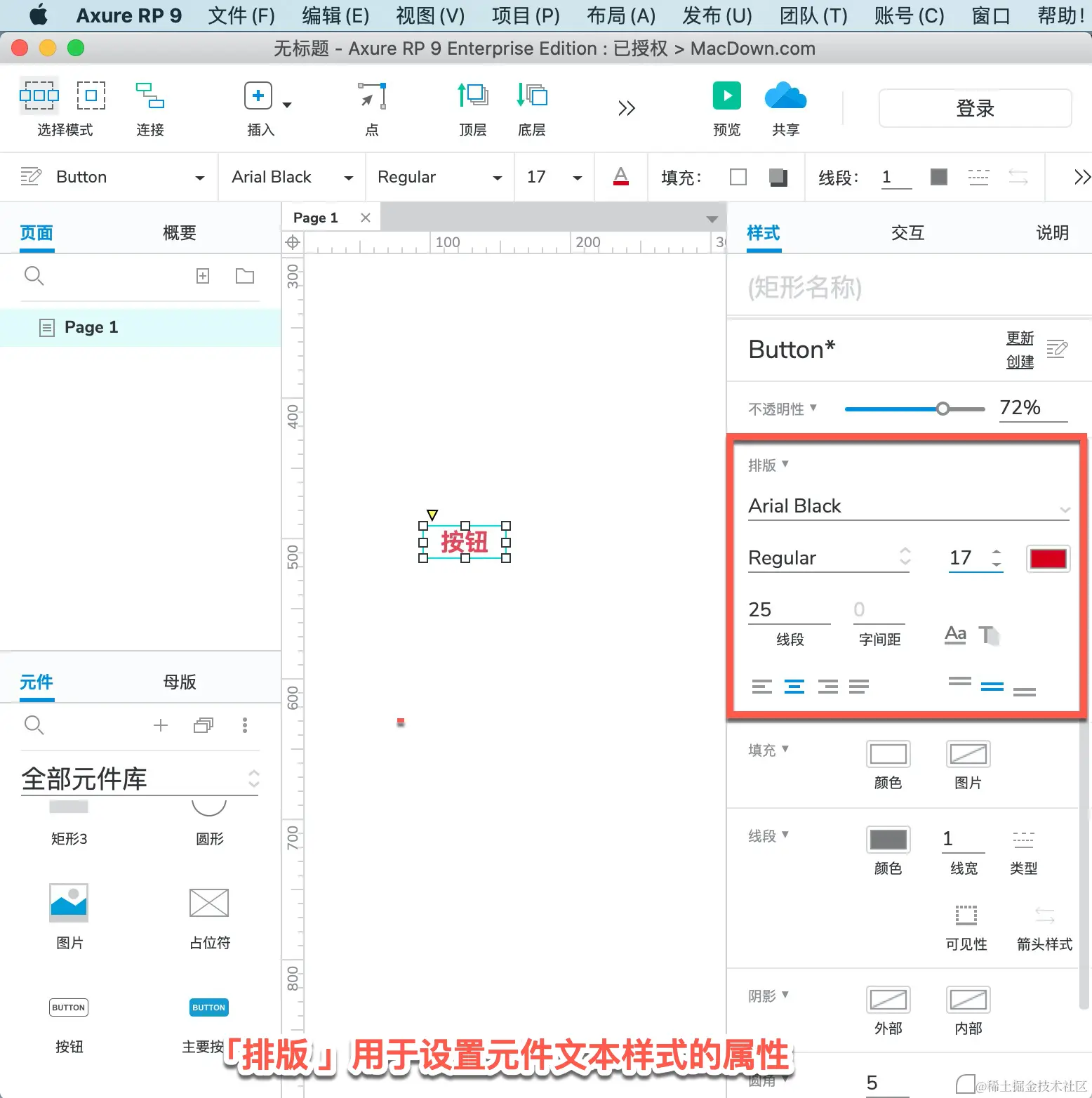This screenshot has height=1098, width=1092.
Task: Align text left
Action: pos(762,687)
